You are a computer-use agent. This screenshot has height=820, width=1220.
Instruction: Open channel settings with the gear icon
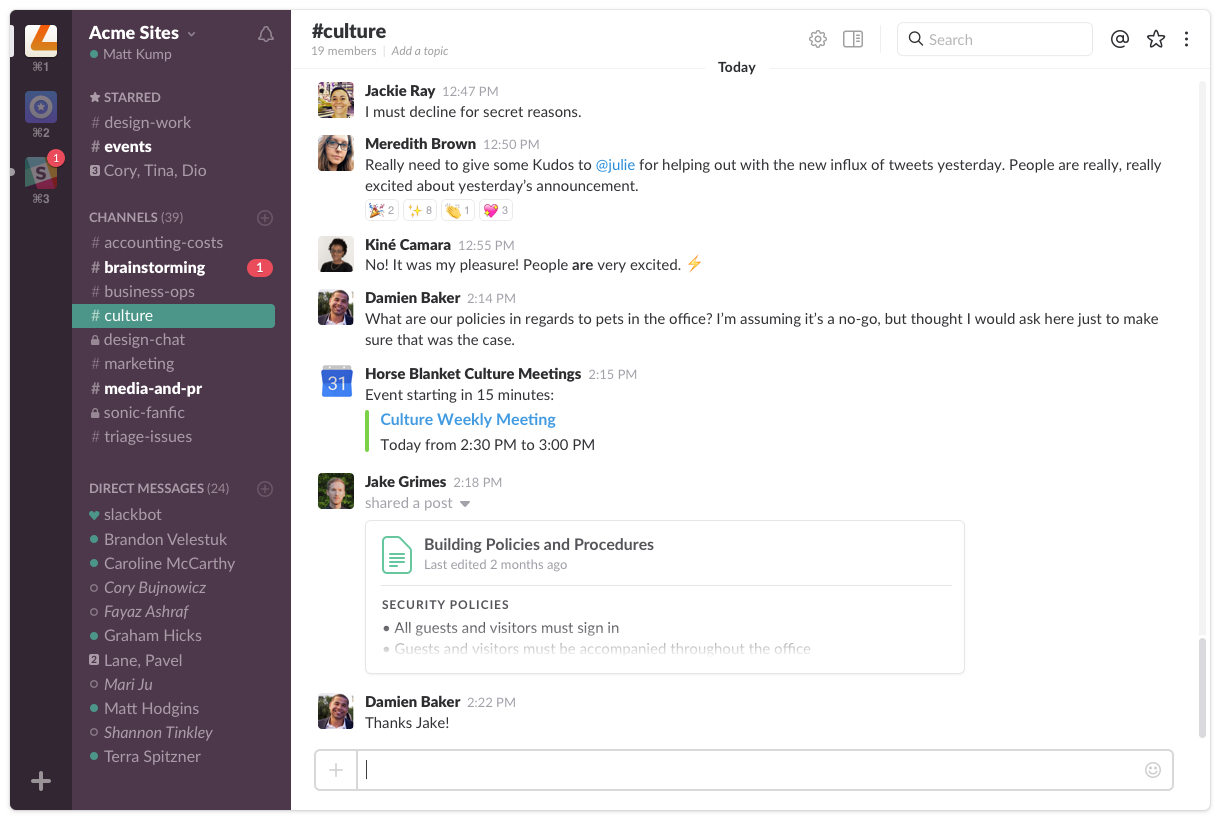pos(817,38)
